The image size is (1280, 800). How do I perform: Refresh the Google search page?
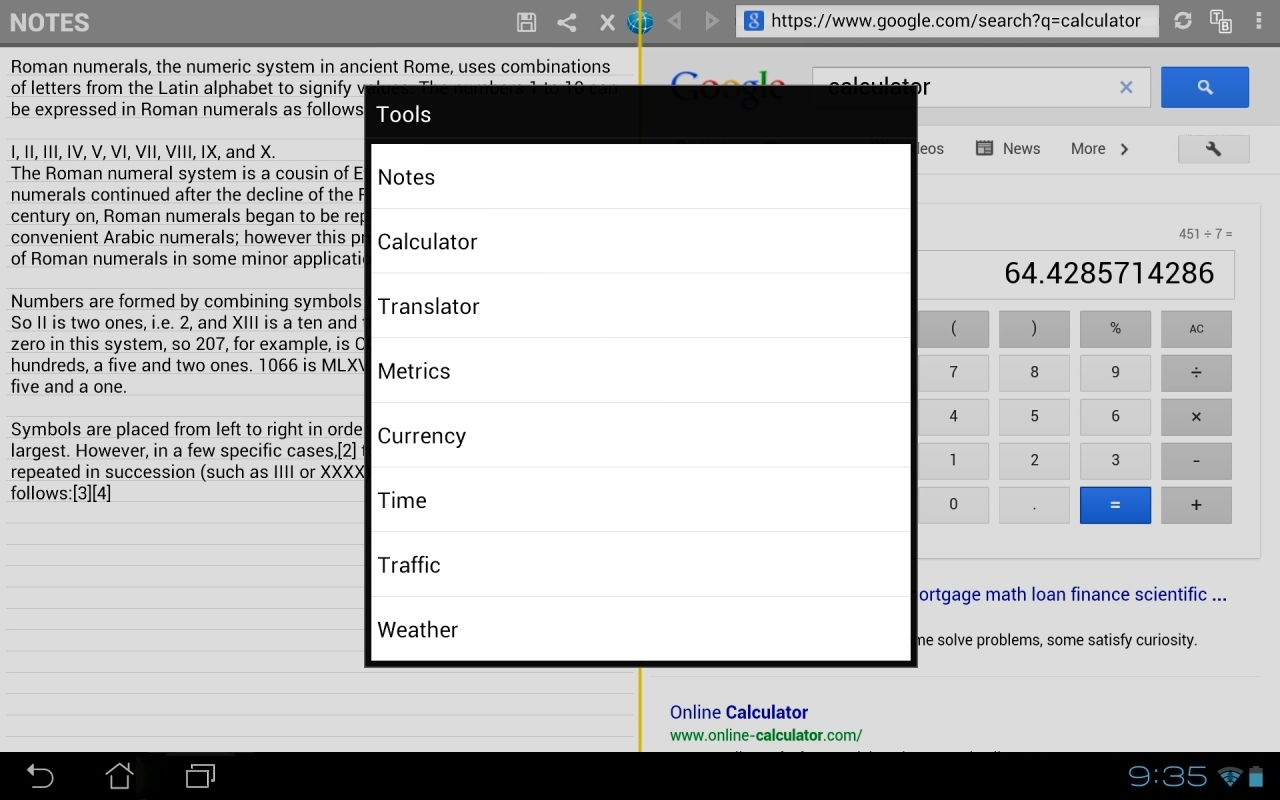1182,20
